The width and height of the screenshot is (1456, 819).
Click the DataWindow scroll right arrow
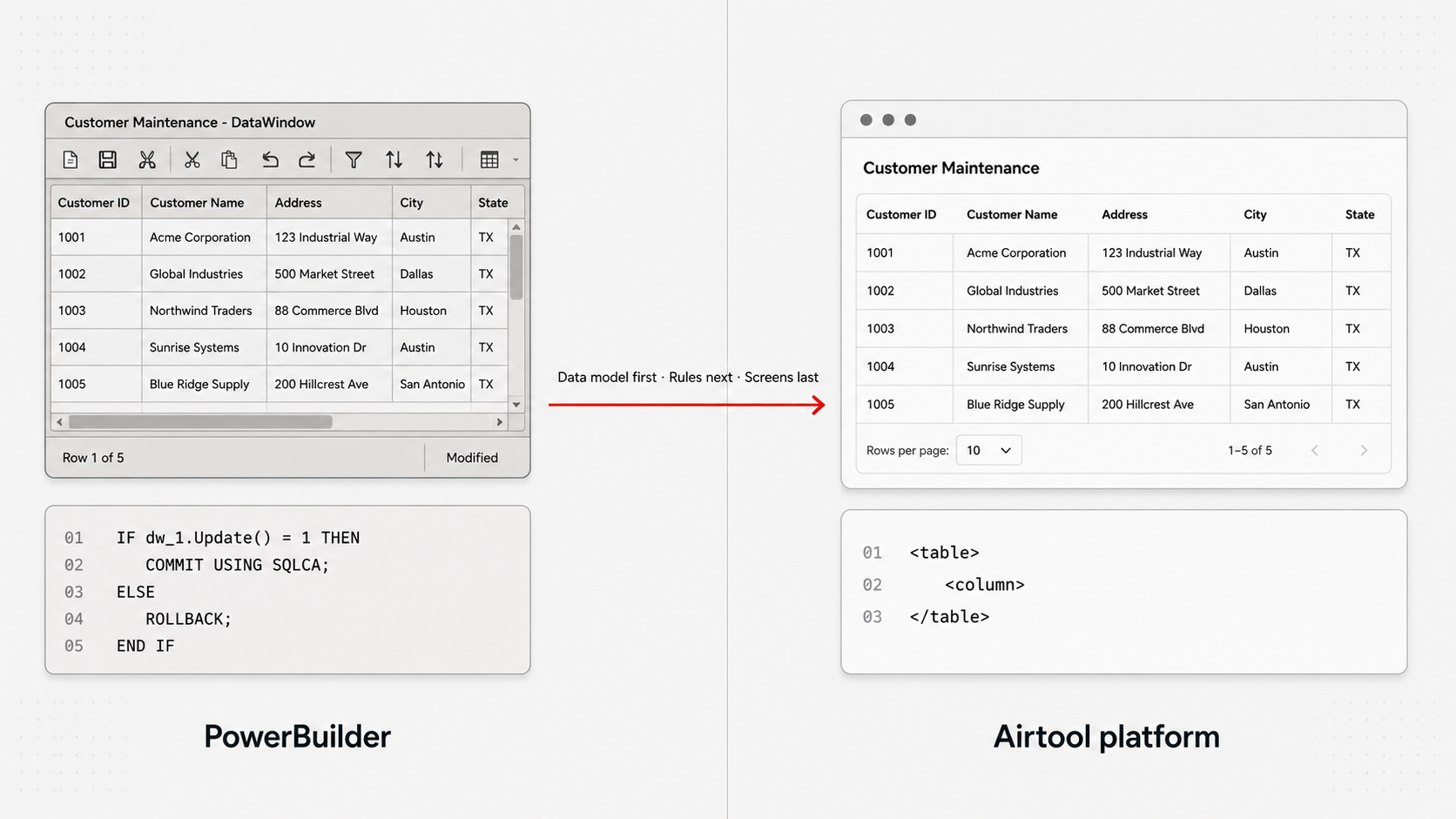click(x=500, y=422)
